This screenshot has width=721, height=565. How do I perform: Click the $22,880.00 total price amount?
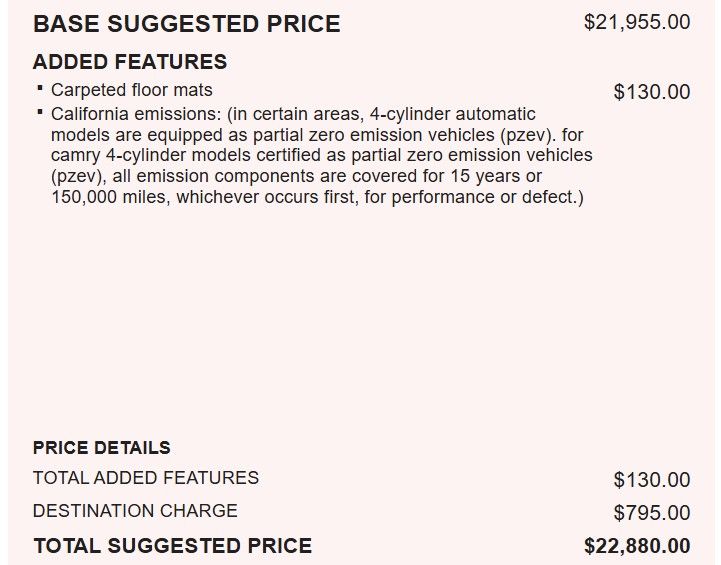point(637,546)
